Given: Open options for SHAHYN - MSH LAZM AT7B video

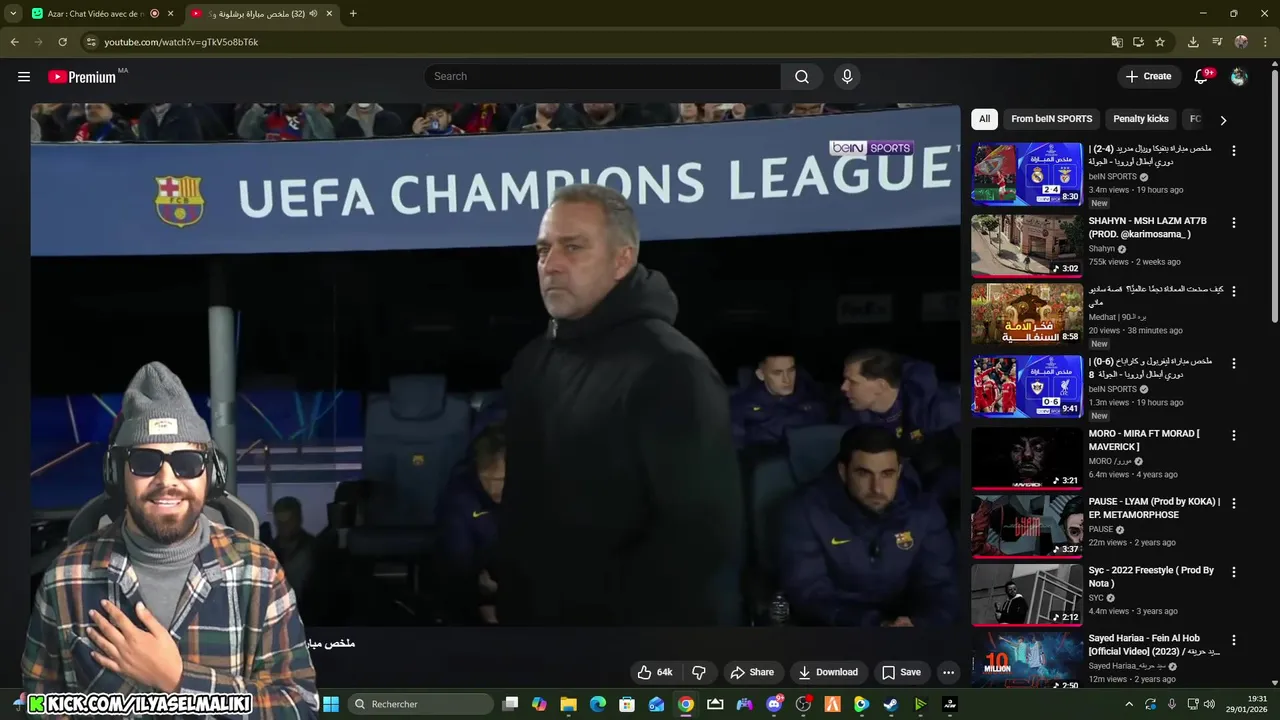Looking at the screenshot, I should (x=1233, y=223).
